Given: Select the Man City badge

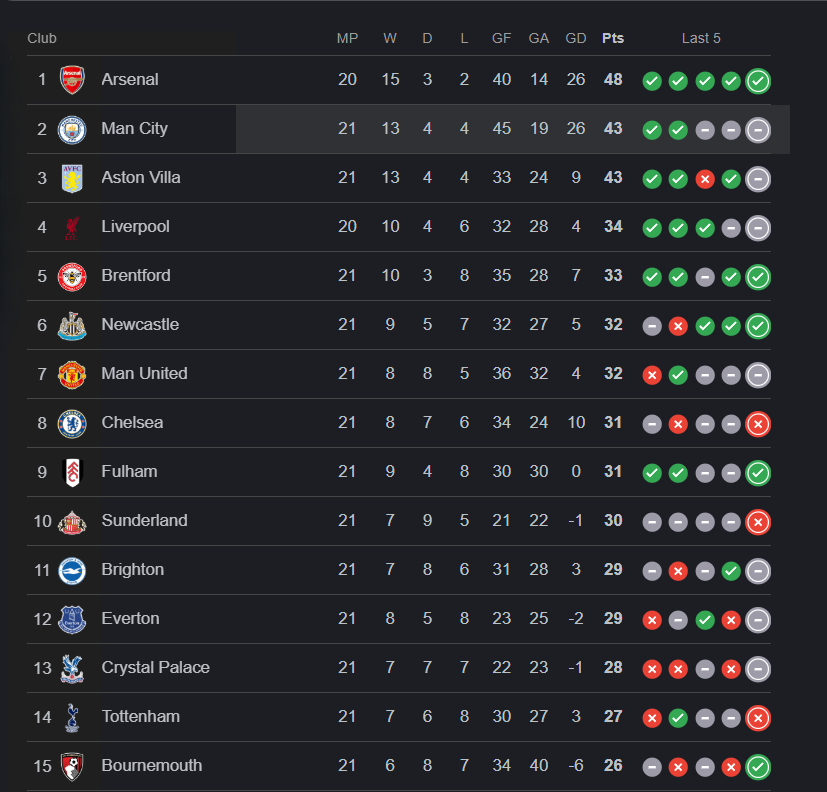Looking at the screenshot, I should (72, 129).
